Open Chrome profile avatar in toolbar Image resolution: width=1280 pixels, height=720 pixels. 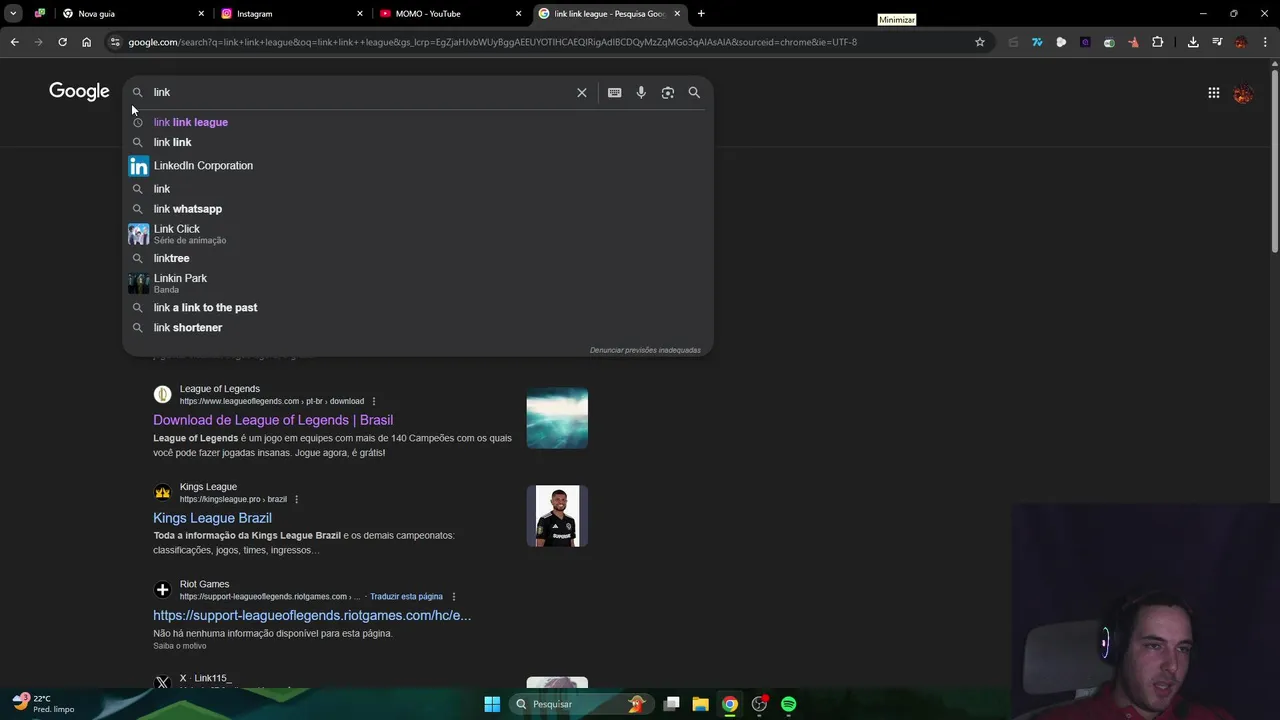tap(1241, 42)
